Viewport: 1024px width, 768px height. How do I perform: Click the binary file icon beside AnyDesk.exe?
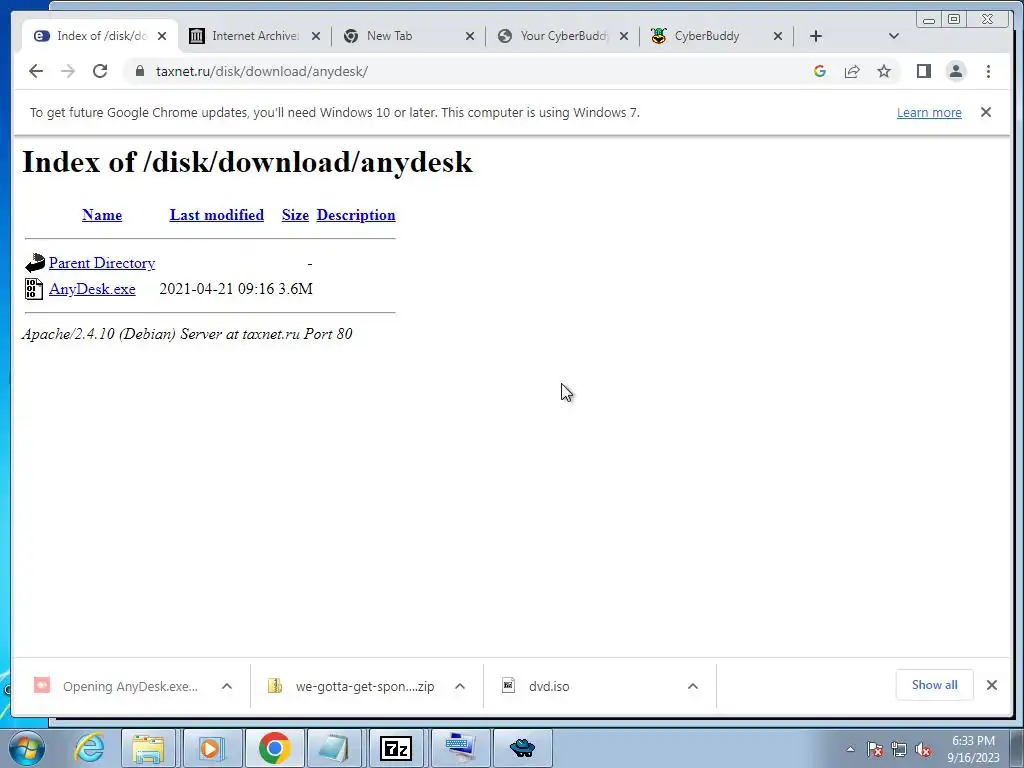click(x=34, y=289)
